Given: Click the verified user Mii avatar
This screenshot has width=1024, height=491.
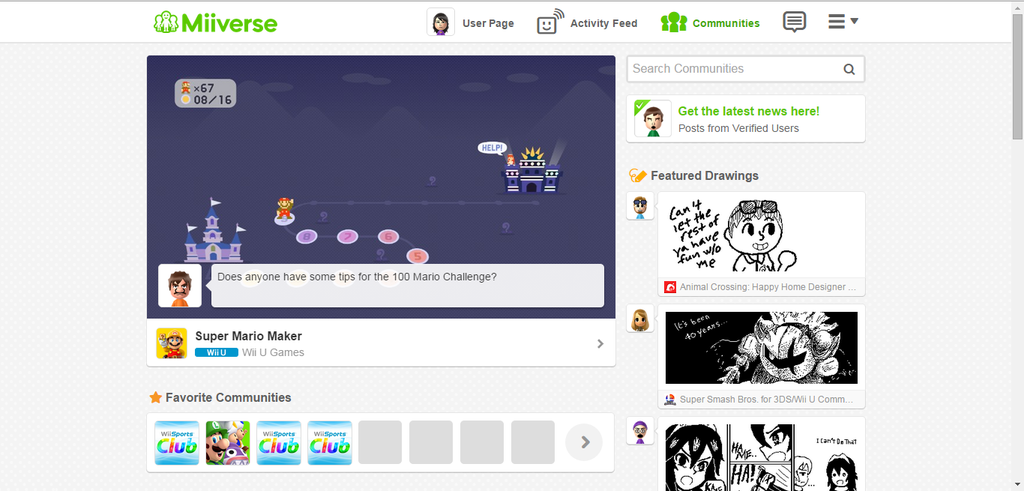Looking at the screenshot, I should coord(652,119).
